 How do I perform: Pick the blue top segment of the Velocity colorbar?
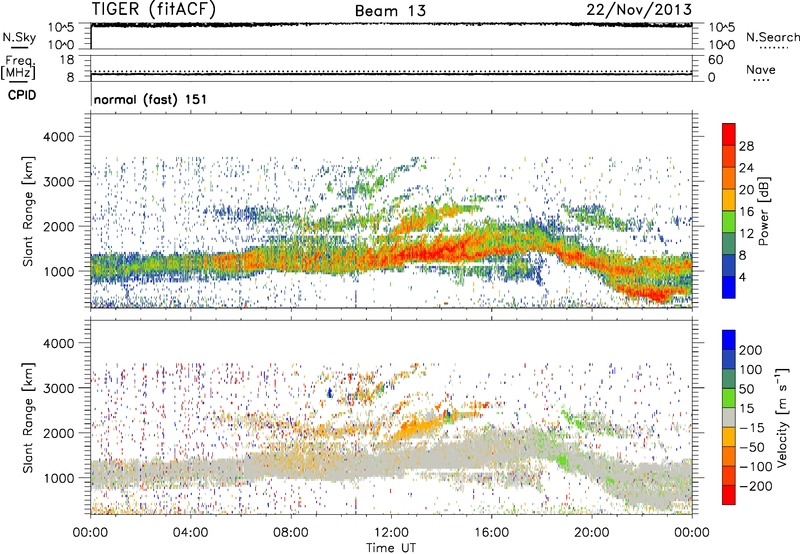[x=729, y=339]
